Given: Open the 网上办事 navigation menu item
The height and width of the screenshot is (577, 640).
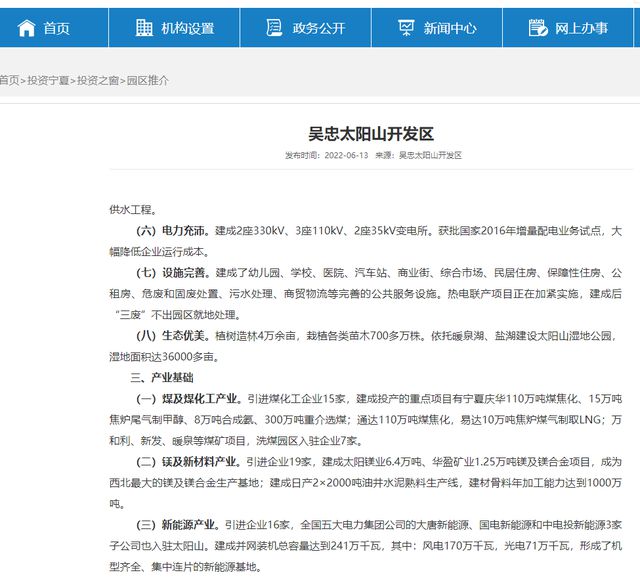Looking at the screenshot, I should pyautogui.click(x=581, y=28).
